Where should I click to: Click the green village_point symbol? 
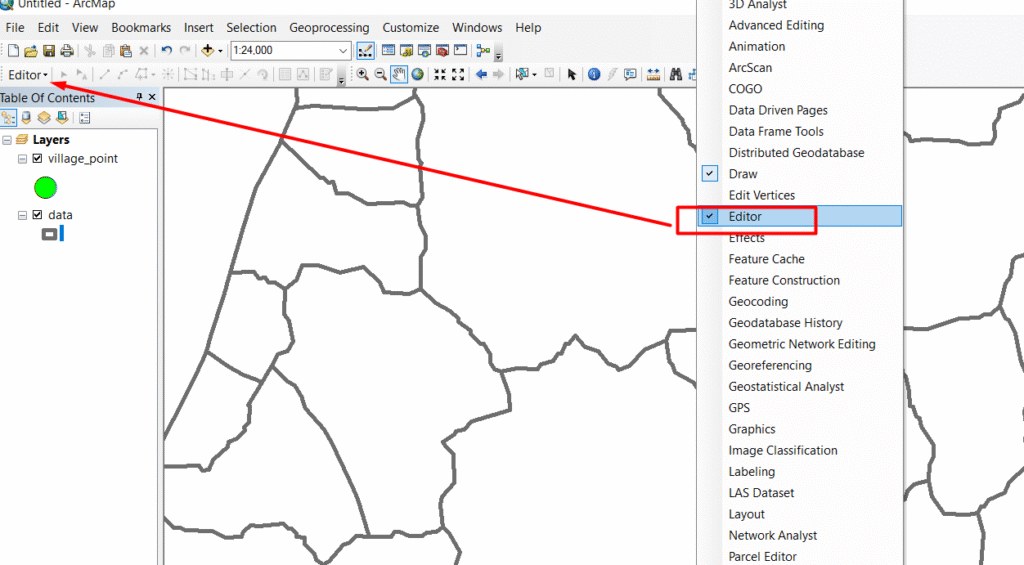[x=46, y=188]
